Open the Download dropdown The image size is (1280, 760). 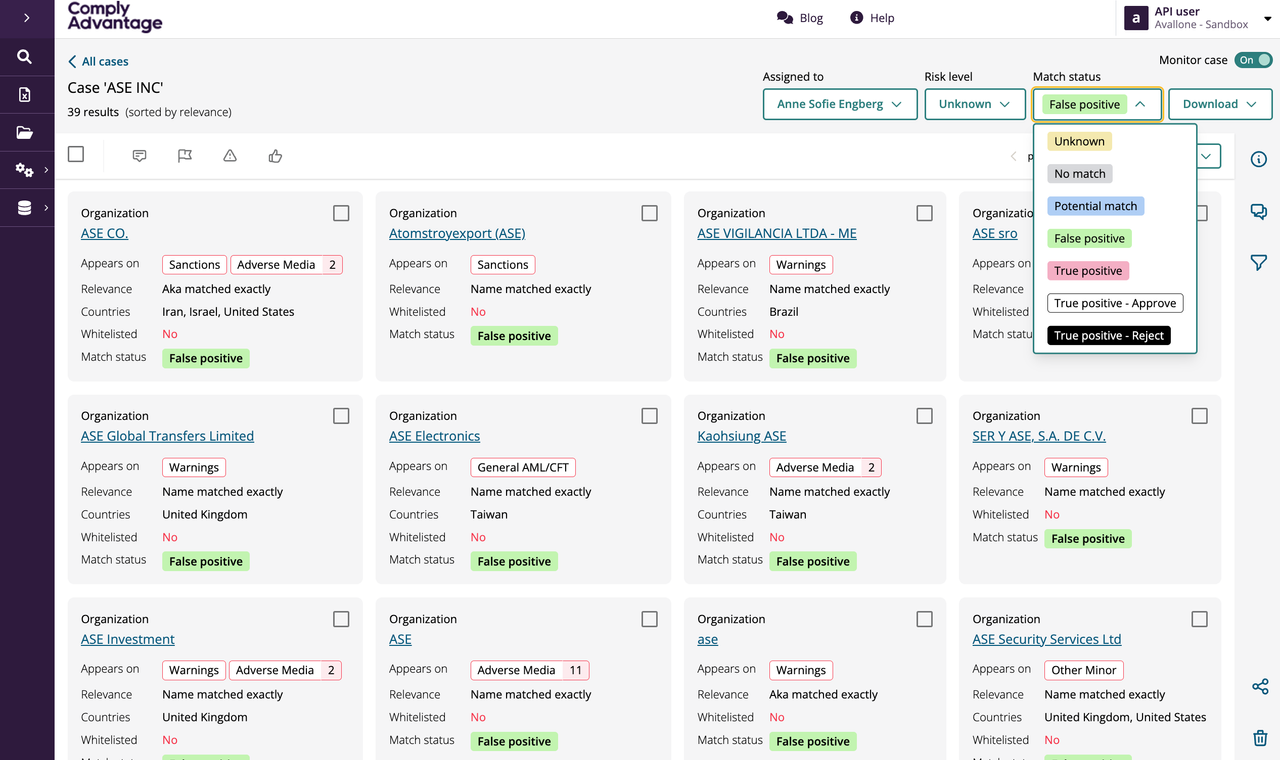[x=1220, y=104]
